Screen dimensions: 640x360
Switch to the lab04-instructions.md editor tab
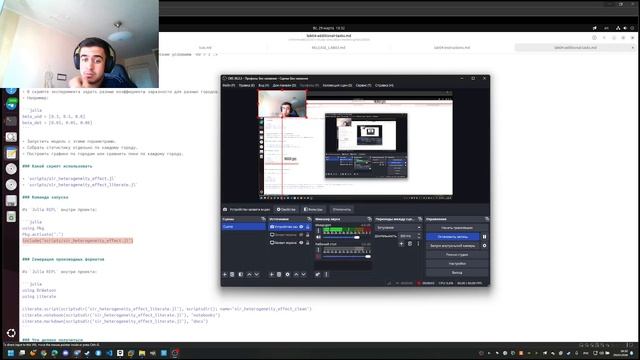pyautogui.click(x=451, y=48)
